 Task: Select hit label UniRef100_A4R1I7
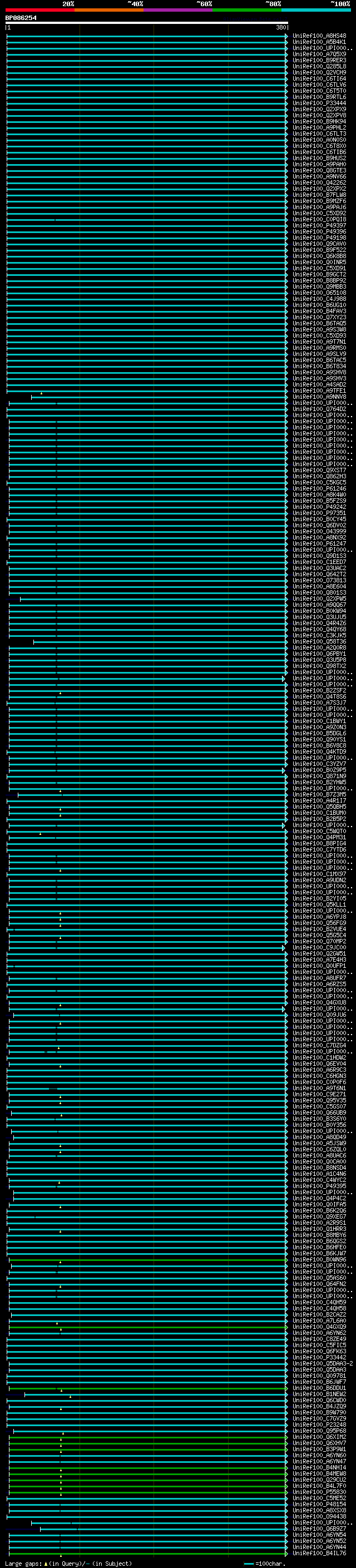pos(319,801)
